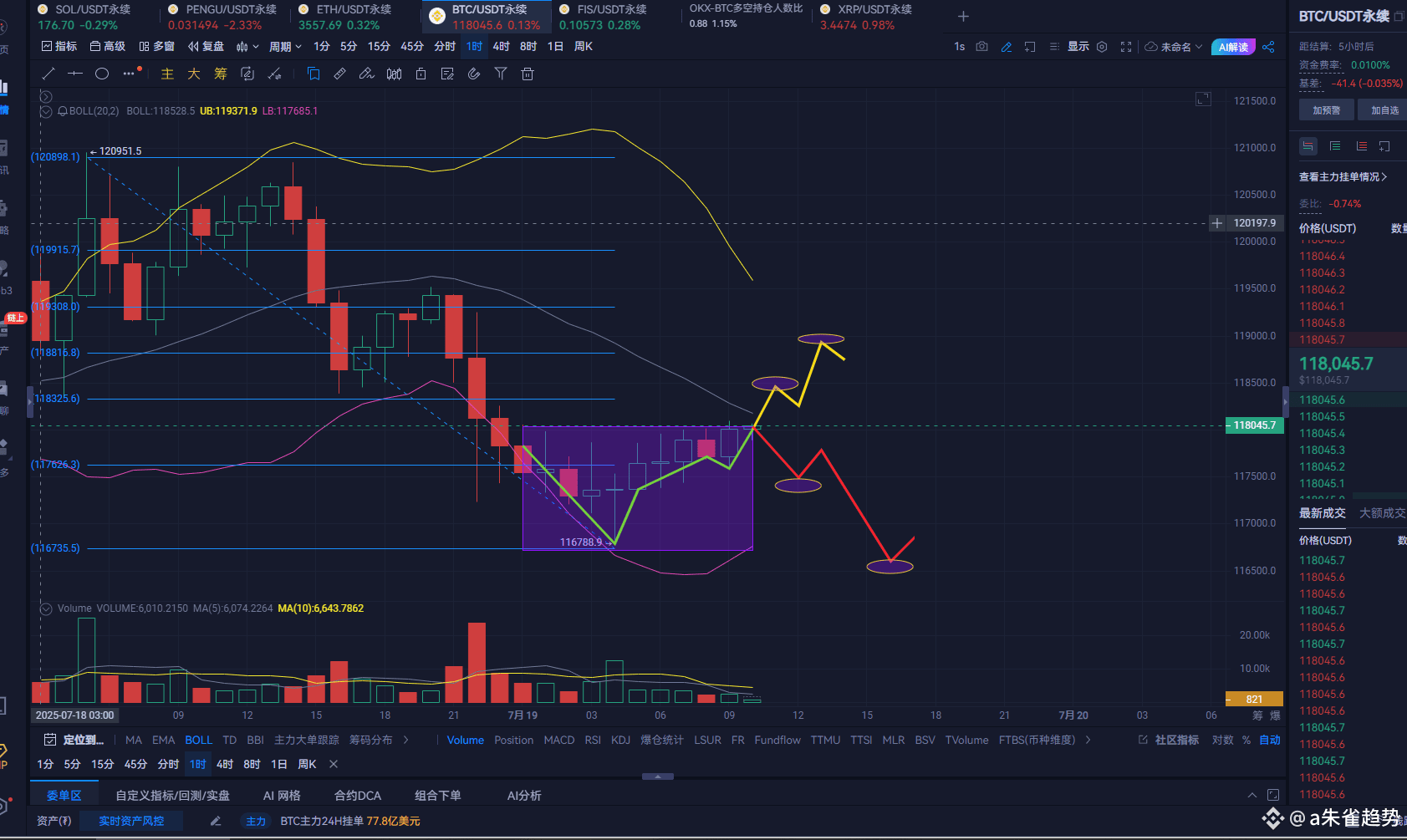Expand more sub-indicators chevron after FTBS
Screen dimensions: 1407x840
(1088, 740)
